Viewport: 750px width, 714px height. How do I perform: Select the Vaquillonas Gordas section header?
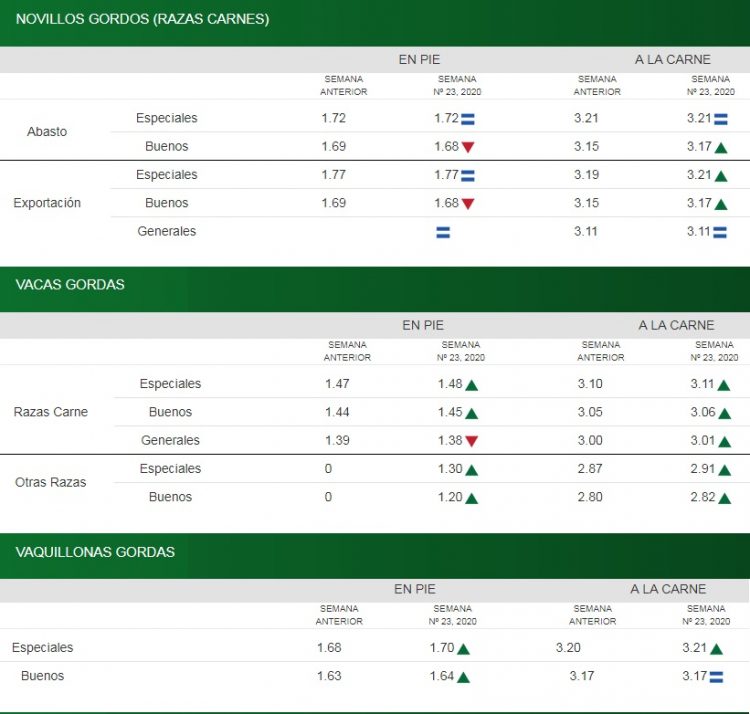[95, 552]
